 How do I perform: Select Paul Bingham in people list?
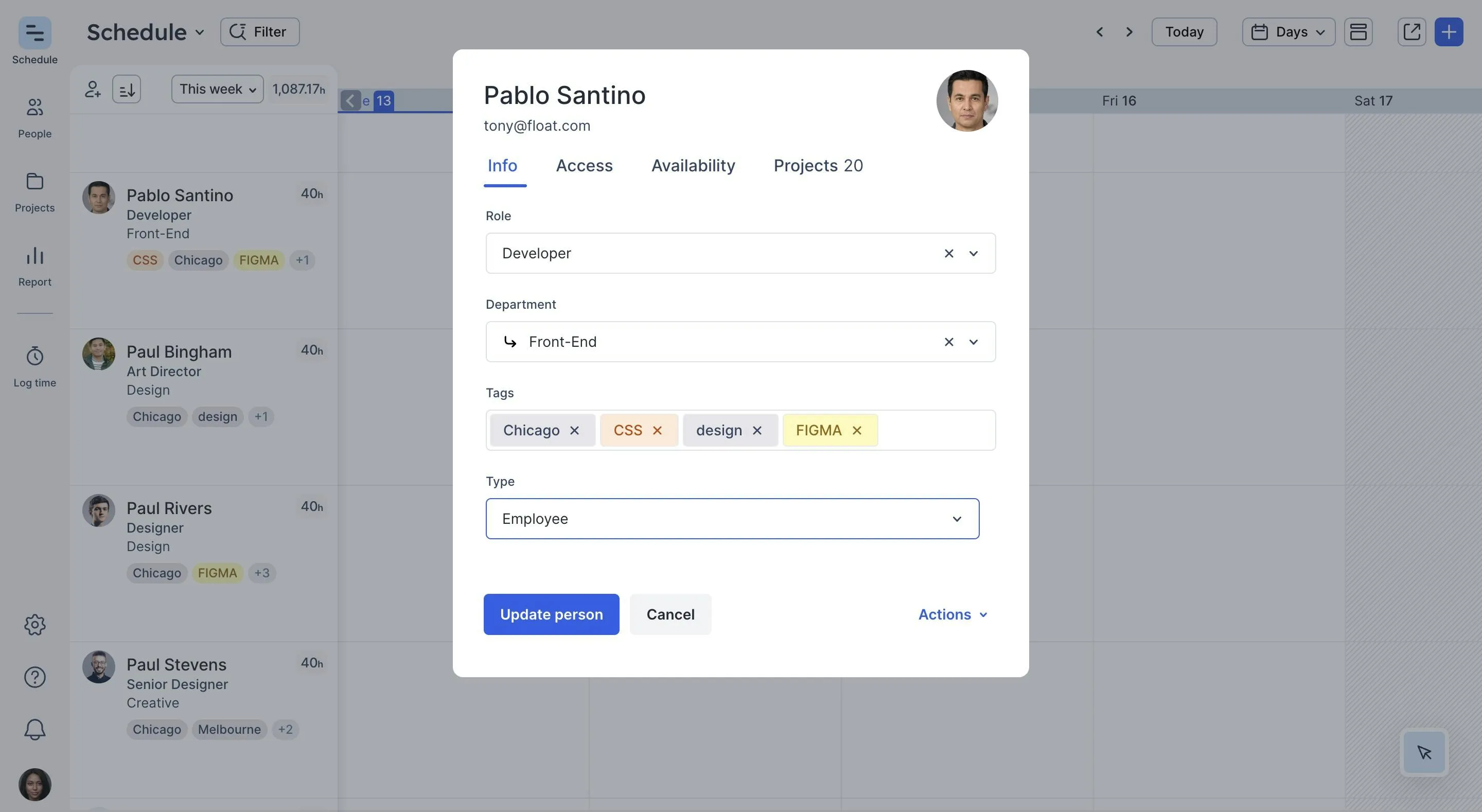(x=179, y=352)
